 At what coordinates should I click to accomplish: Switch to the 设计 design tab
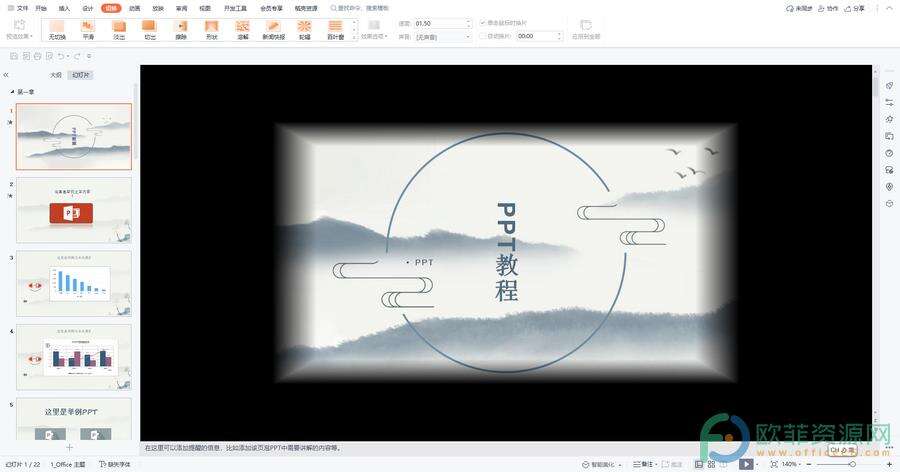[x=88, y=9]
